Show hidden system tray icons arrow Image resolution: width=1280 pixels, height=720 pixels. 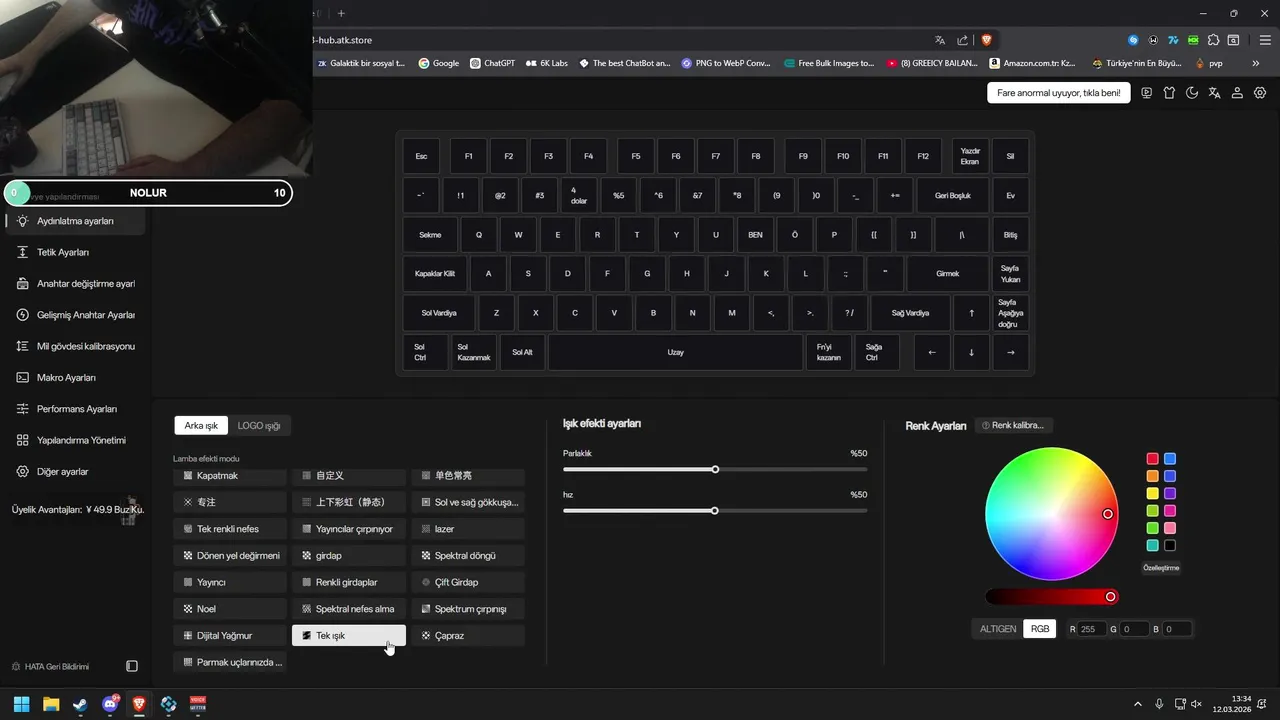pyautogui.click(x=1137, y=704)
